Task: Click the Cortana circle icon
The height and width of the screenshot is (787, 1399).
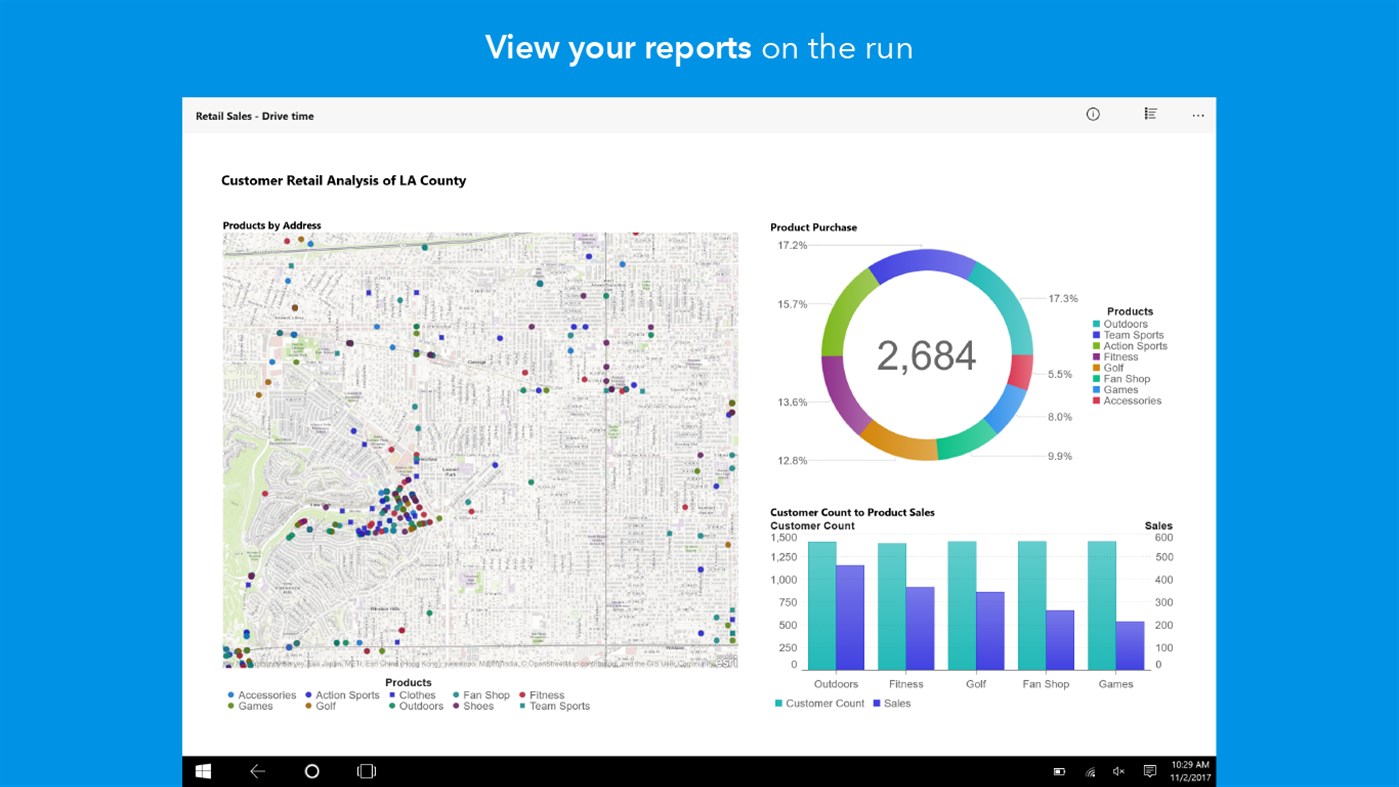Action: tap(311, 770)
